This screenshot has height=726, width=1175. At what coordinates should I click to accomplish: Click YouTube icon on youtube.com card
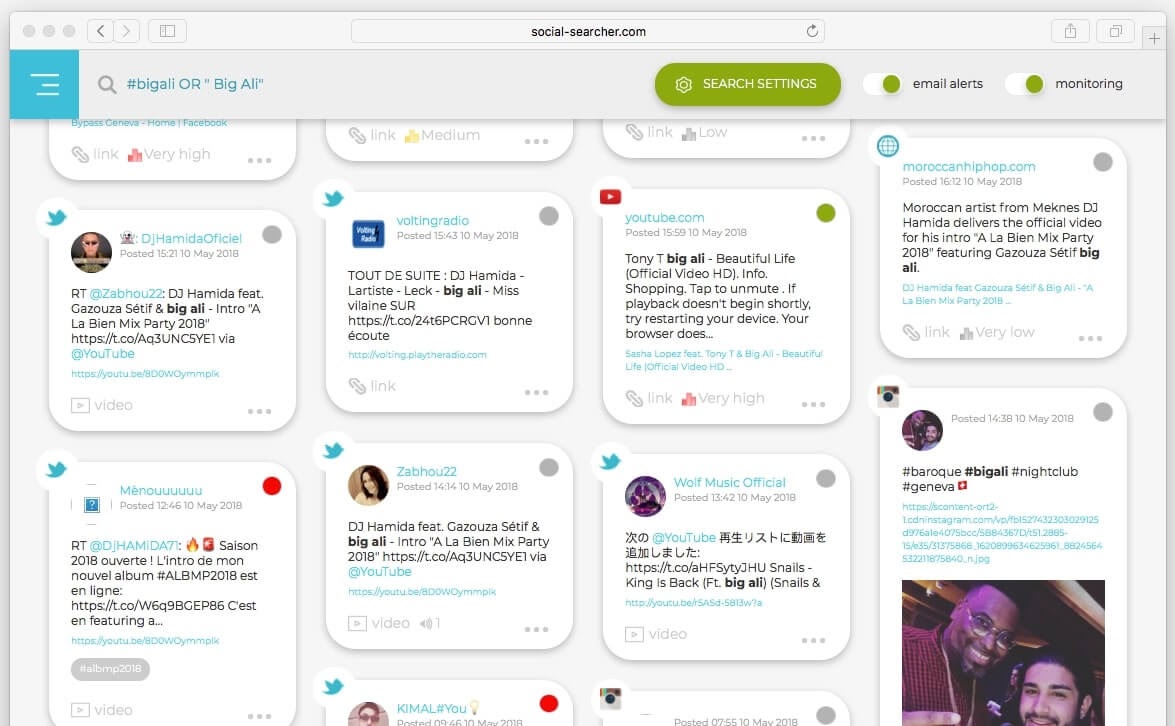(610, 196)
